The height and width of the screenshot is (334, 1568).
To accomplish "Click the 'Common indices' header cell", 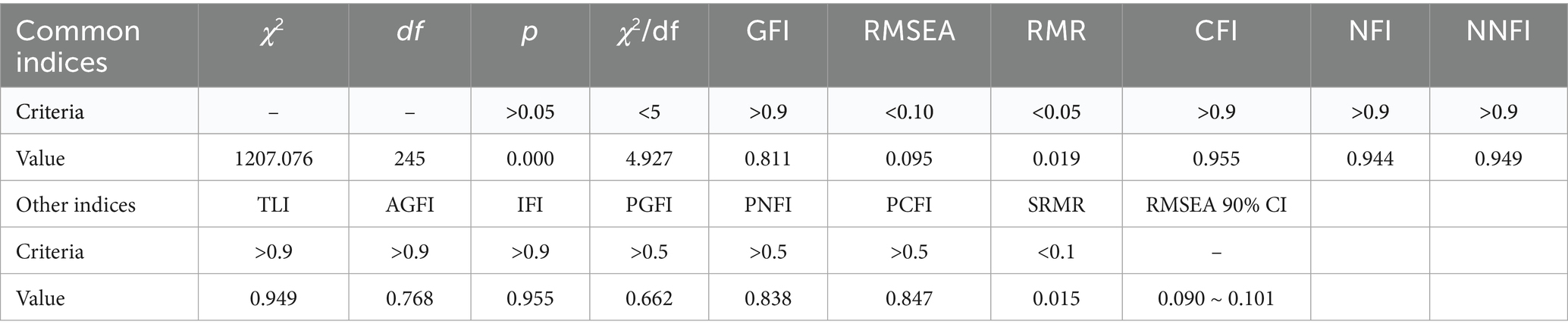I will click(x=78, y=46).
